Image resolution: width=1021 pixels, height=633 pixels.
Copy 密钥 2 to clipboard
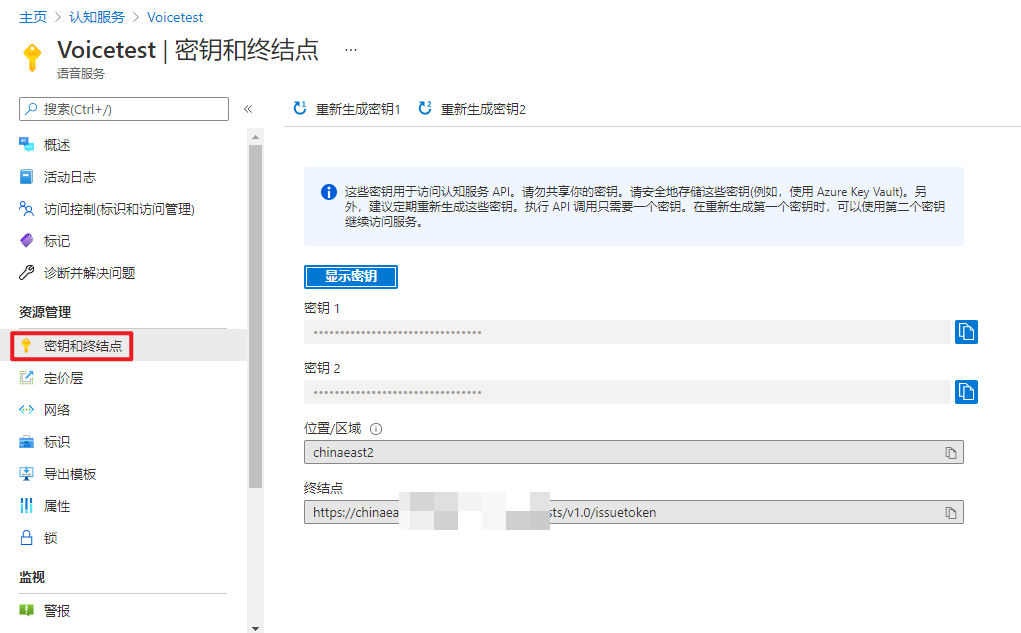click(966, 391)
